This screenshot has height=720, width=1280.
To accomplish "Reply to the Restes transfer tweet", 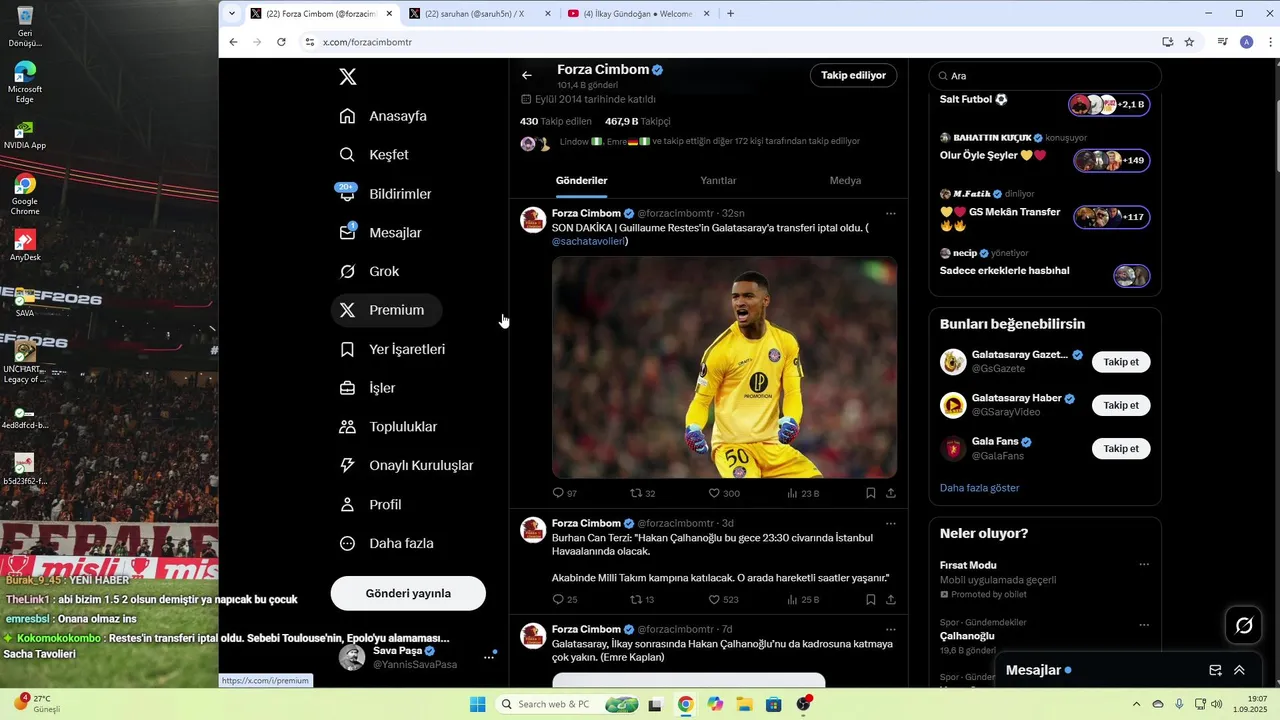I will [x=565, y=493].
